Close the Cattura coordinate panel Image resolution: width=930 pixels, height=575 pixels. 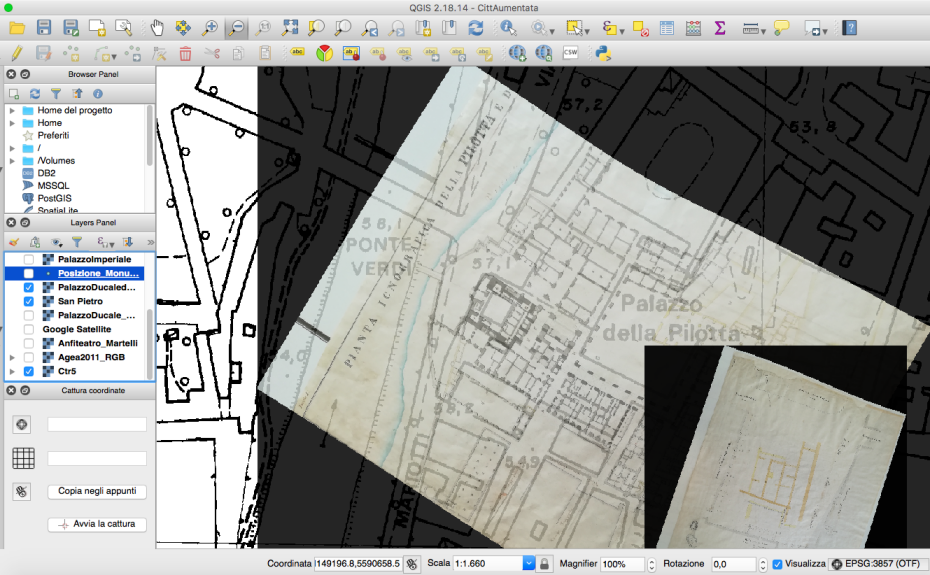pyautogui.click(x=11, y=390)
